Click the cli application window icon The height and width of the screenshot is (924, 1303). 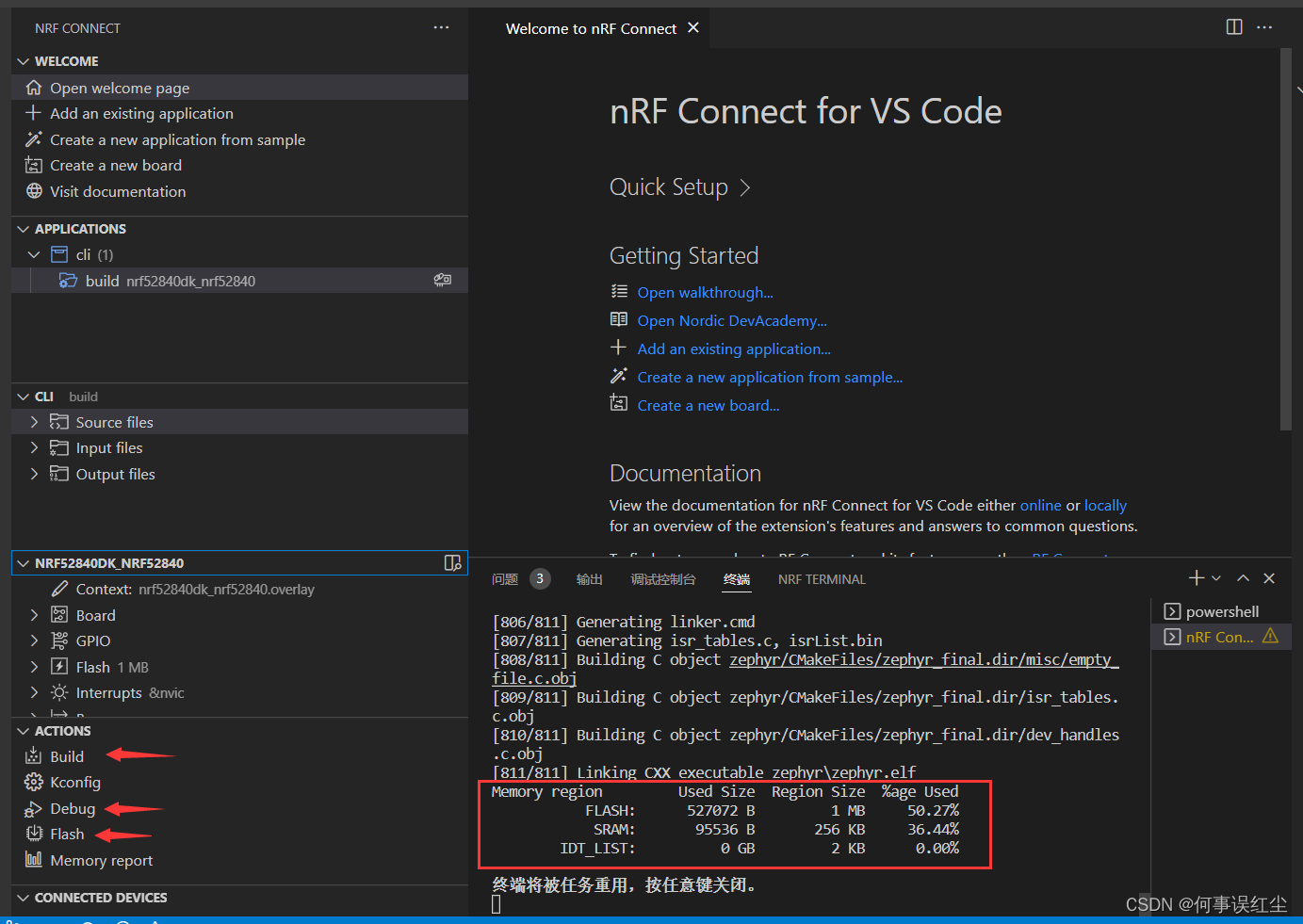59,254
